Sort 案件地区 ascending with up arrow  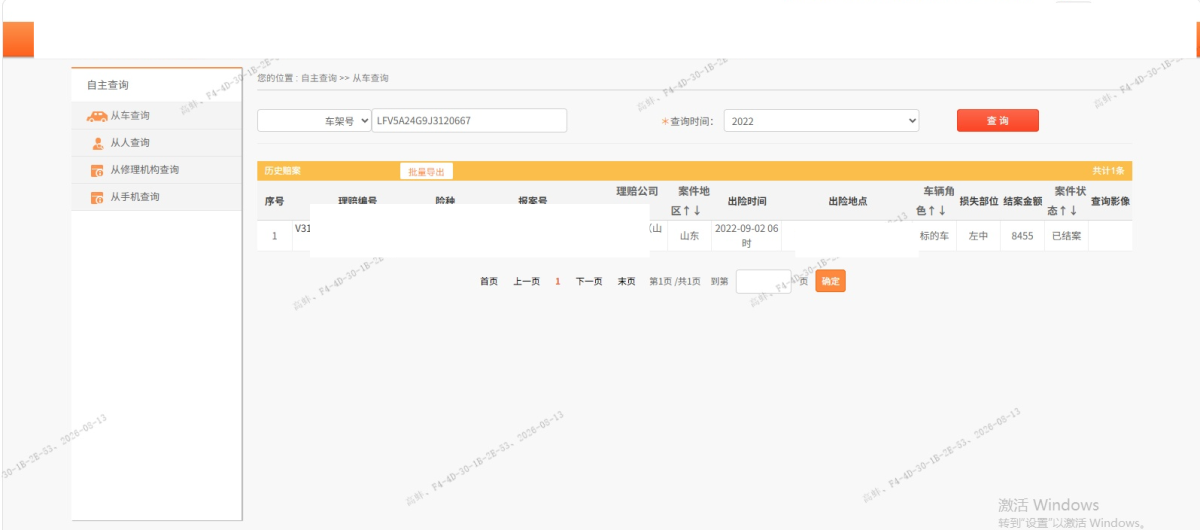click(x=686, y=211)
